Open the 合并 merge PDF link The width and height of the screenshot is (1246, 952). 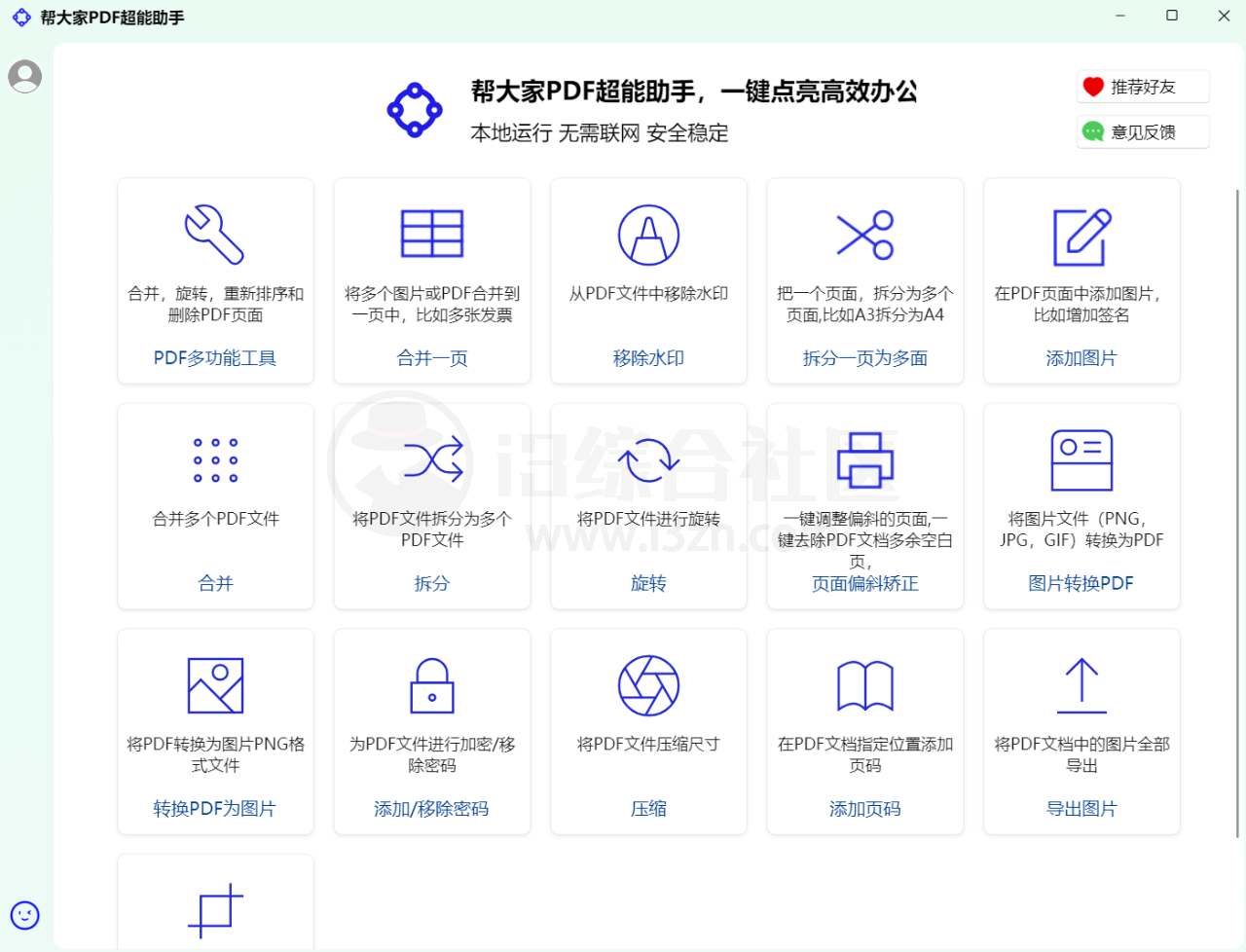coord(215,583)
